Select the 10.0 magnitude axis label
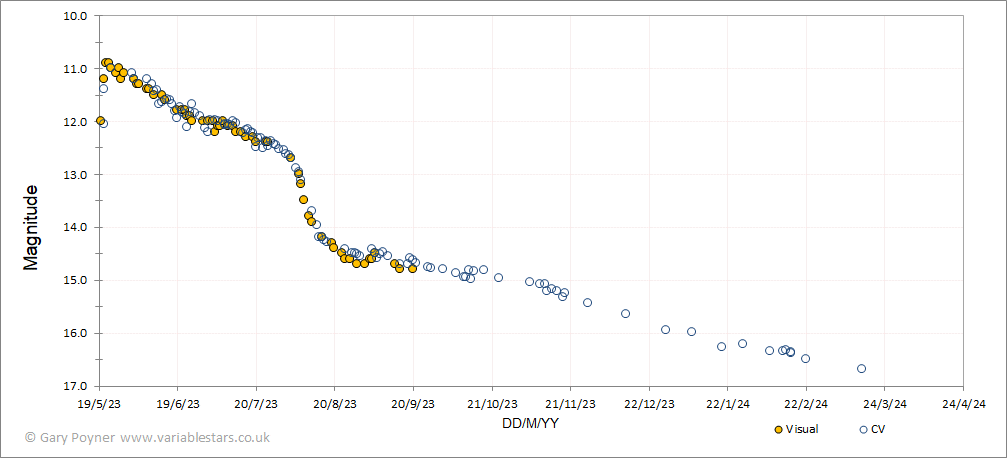This screenshot has width=1007, height=458. click(x=76, y=15)
